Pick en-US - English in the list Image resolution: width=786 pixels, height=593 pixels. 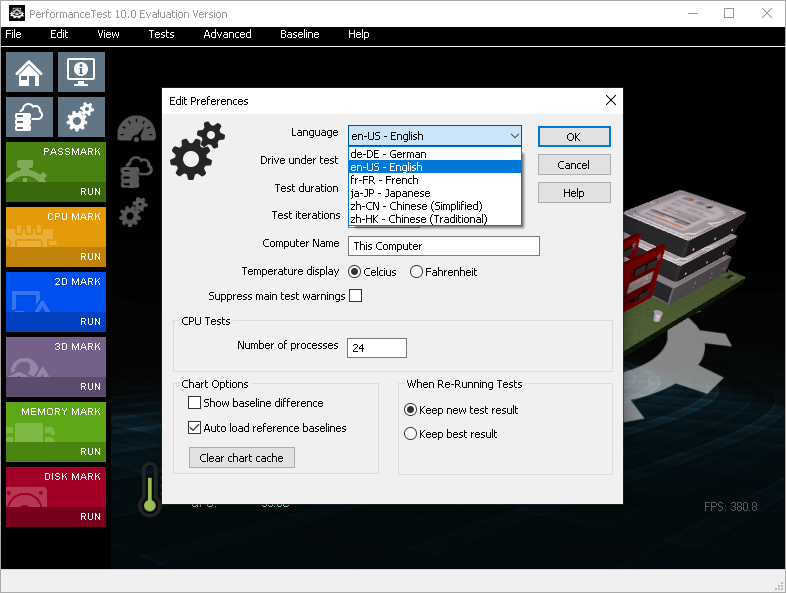tap(435, 167)
